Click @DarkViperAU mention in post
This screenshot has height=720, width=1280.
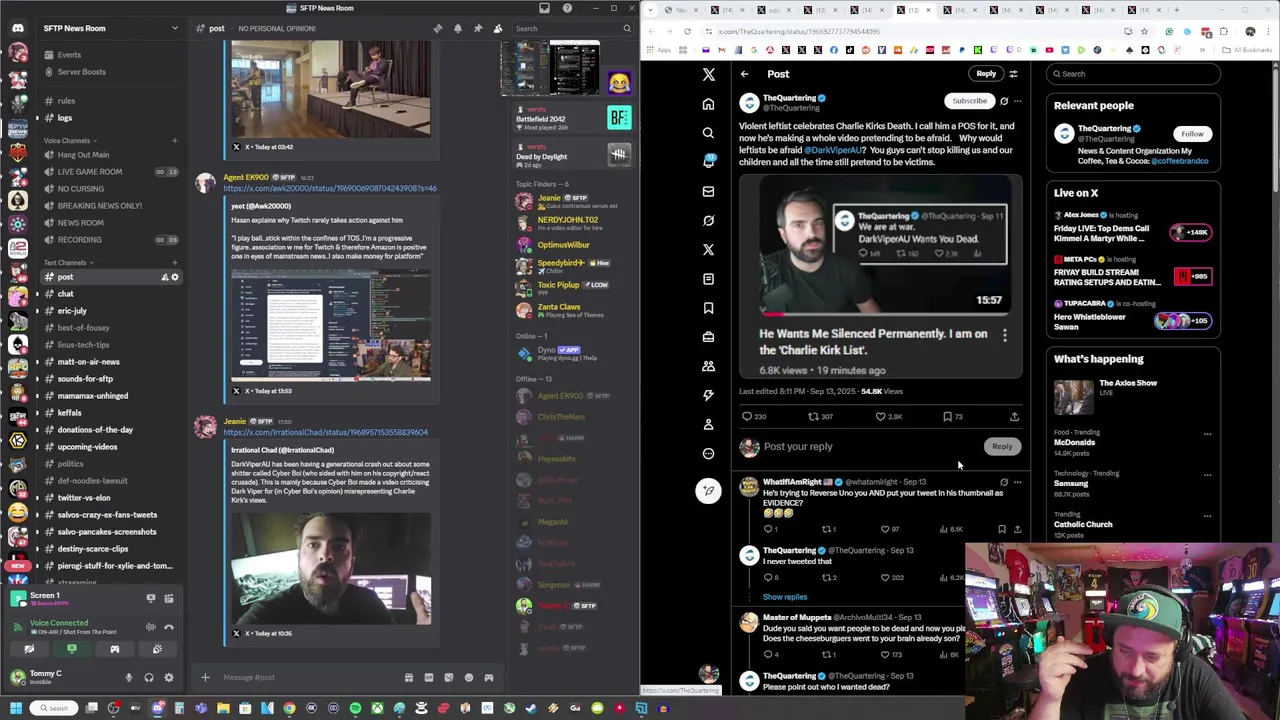click(x=833, y=150)
